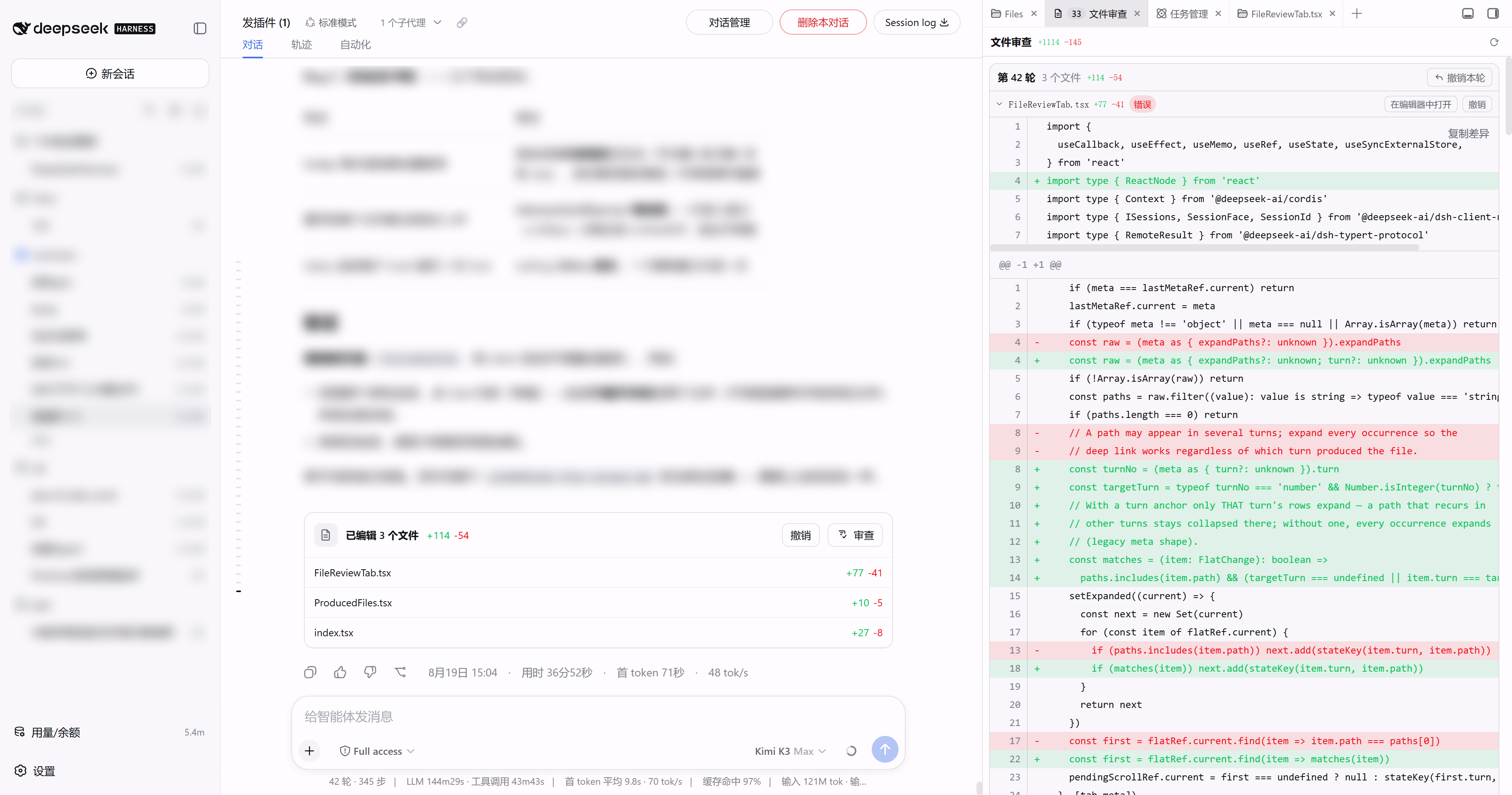Click the deepseek whale logo
This screenshot has height=795, width=1512.
21,28
